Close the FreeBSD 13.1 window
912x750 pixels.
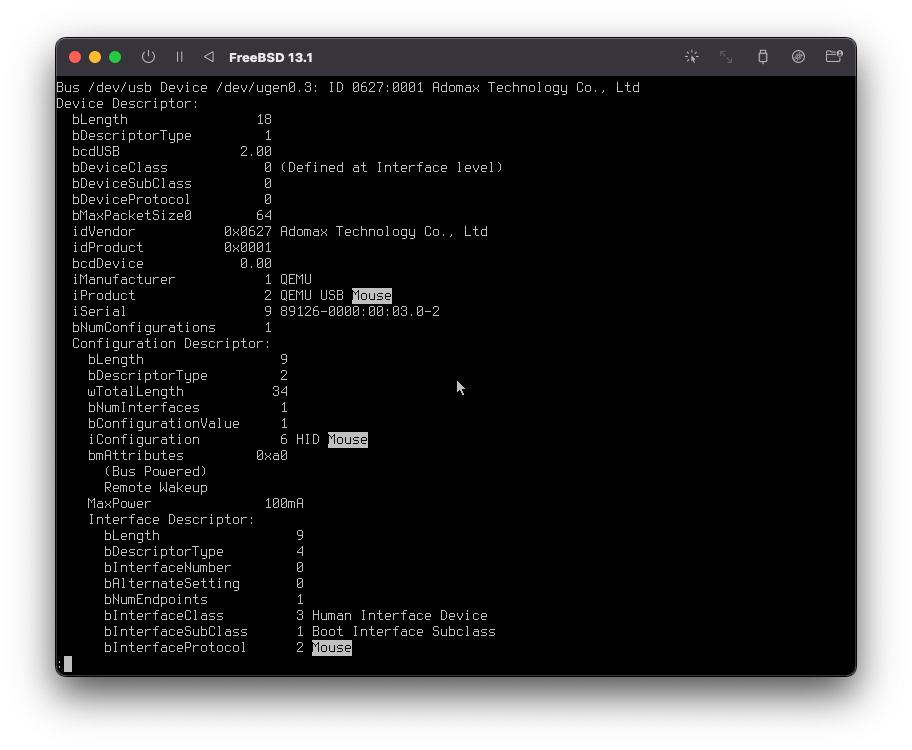[76, 57]
